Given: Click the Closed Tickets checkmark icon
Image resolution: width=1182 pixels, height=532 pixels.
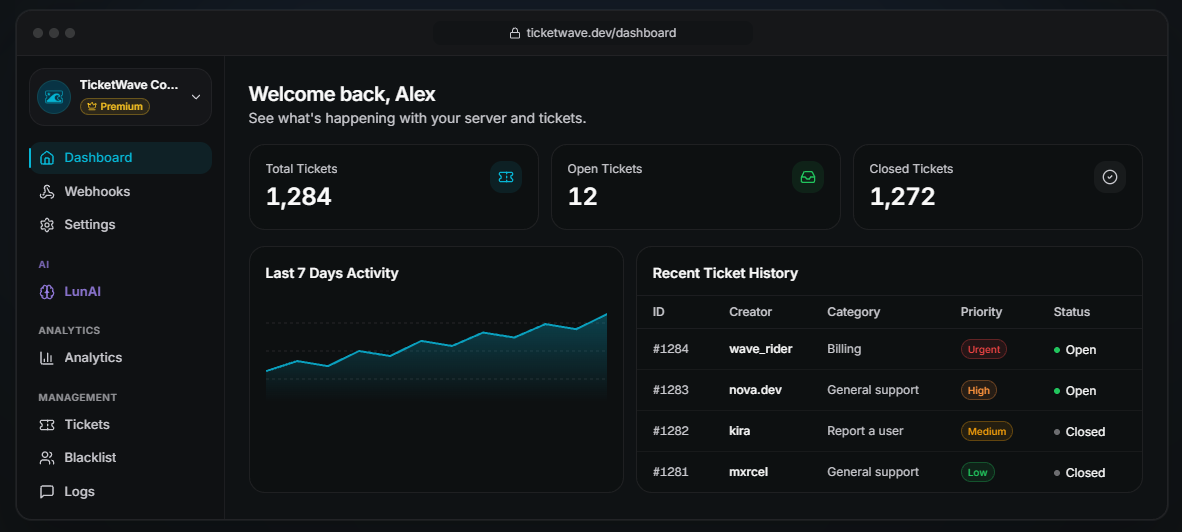Looking at the screenshot, I should pos(1110,177).
